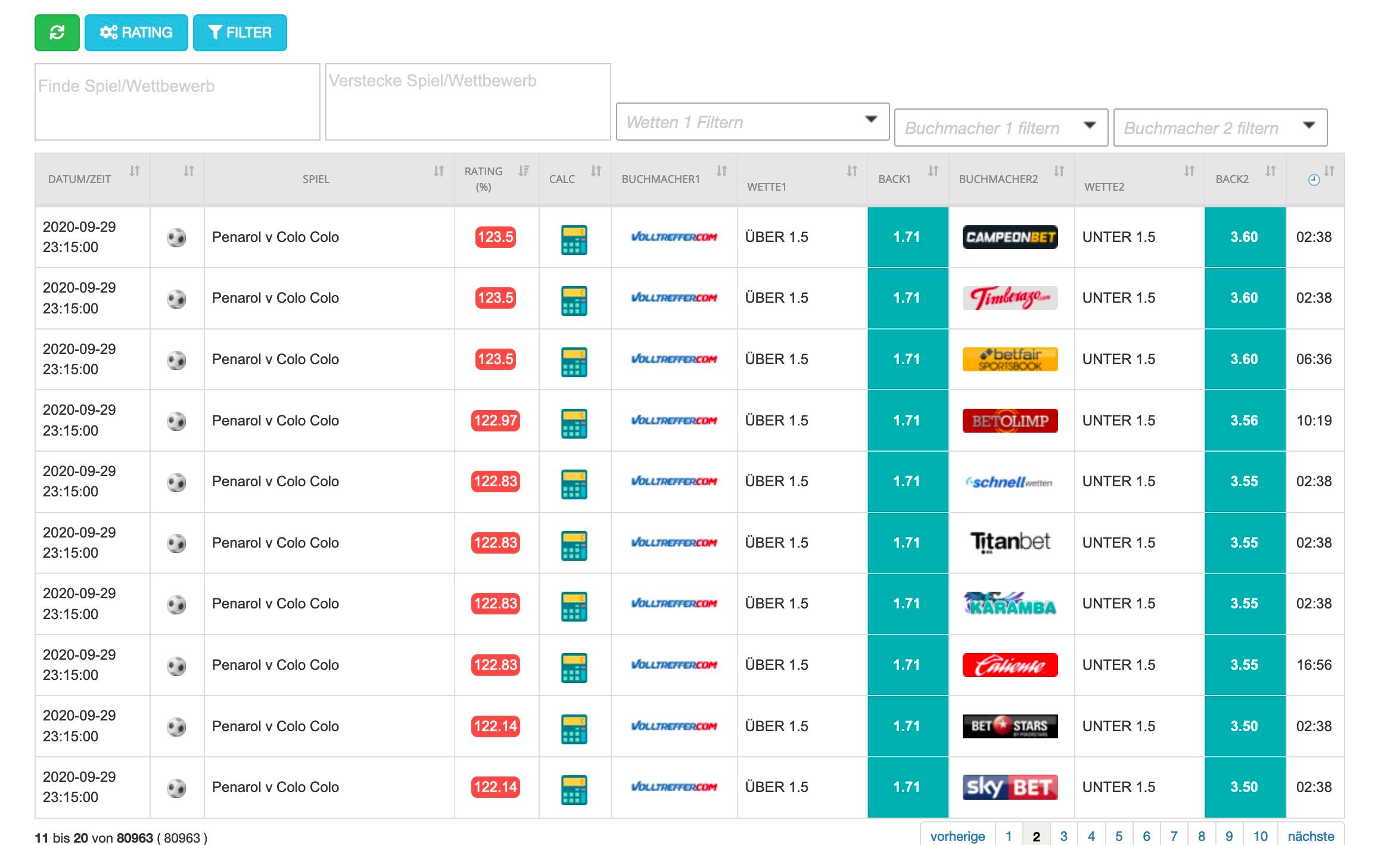Expand the Wetten 1 Filtern dropdown
The width and height of the screenshot is (1400, 845).
click(752, 122)
